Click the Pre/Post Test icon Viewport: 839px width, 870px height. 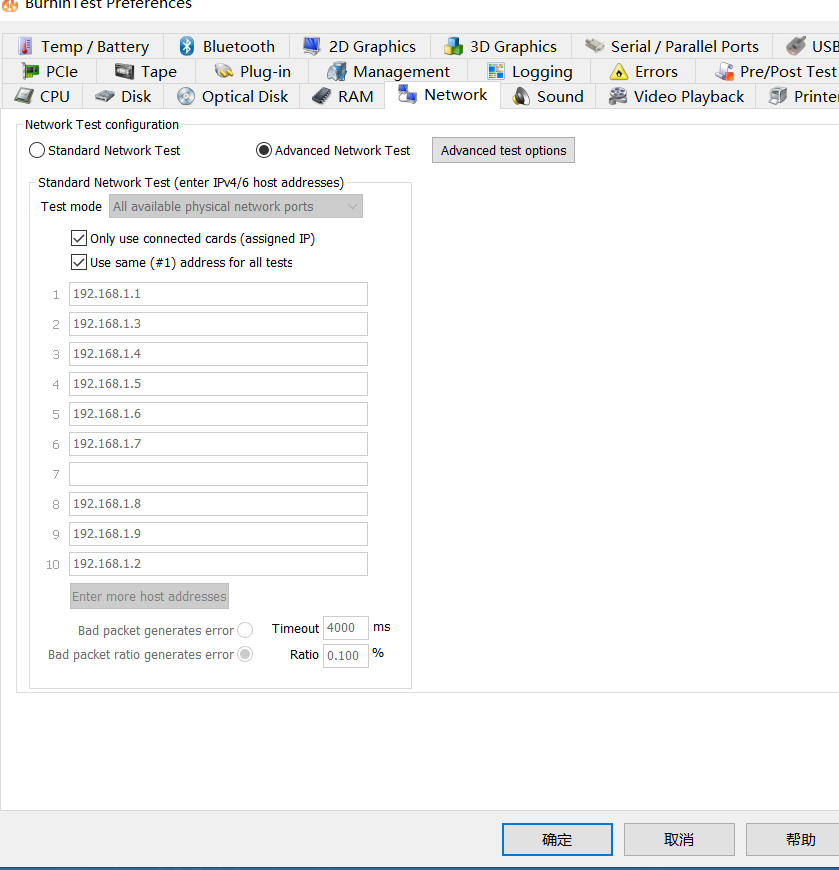pyautogui.click(x=724, y=71)
